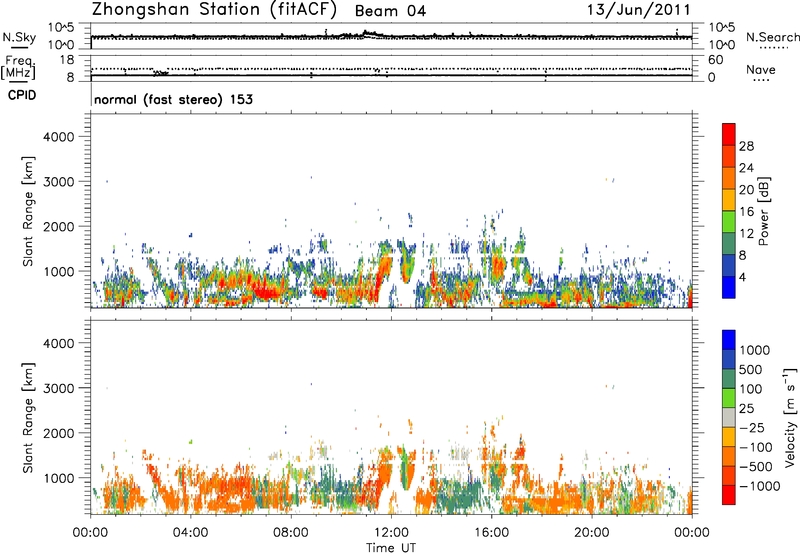The height and width of the screenshot is (554, 800).
Task: Click the N.Search legend label
Action: [772, 37]
